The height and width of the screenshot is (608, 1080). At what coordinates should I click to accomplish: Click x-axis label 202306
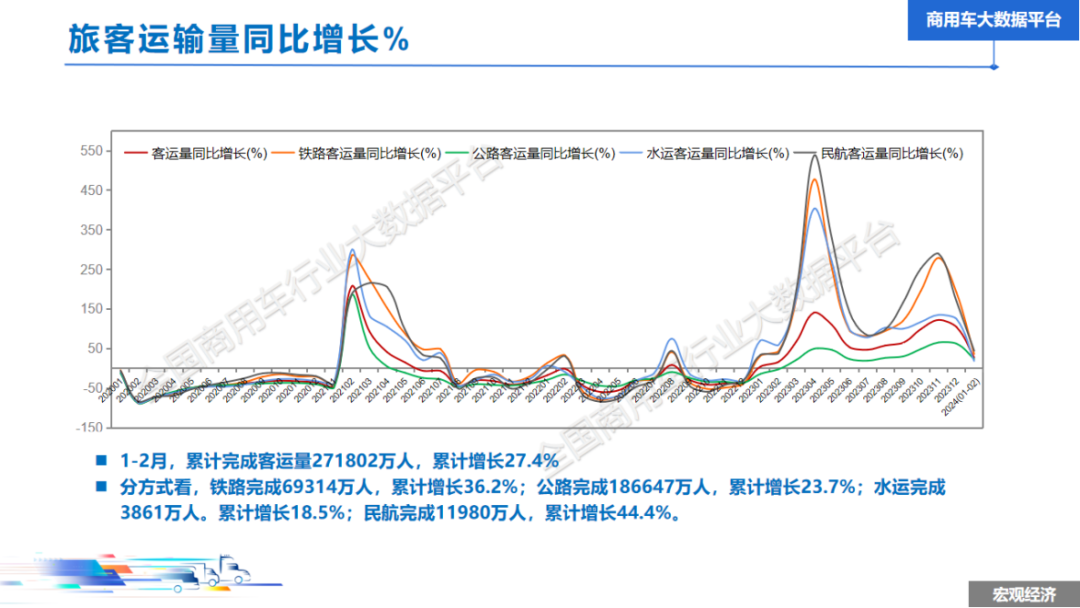840,390
